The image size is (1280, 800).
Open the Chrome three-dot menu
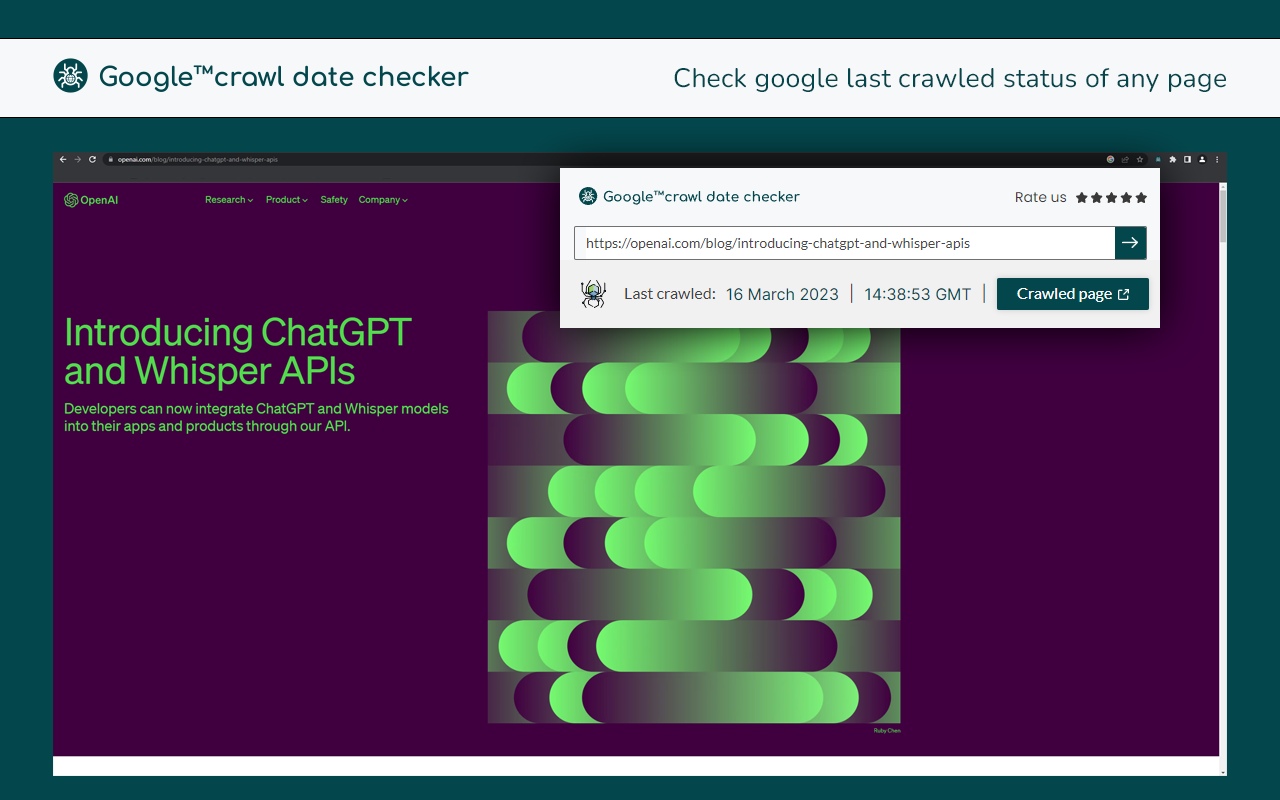click(1216, 159)
